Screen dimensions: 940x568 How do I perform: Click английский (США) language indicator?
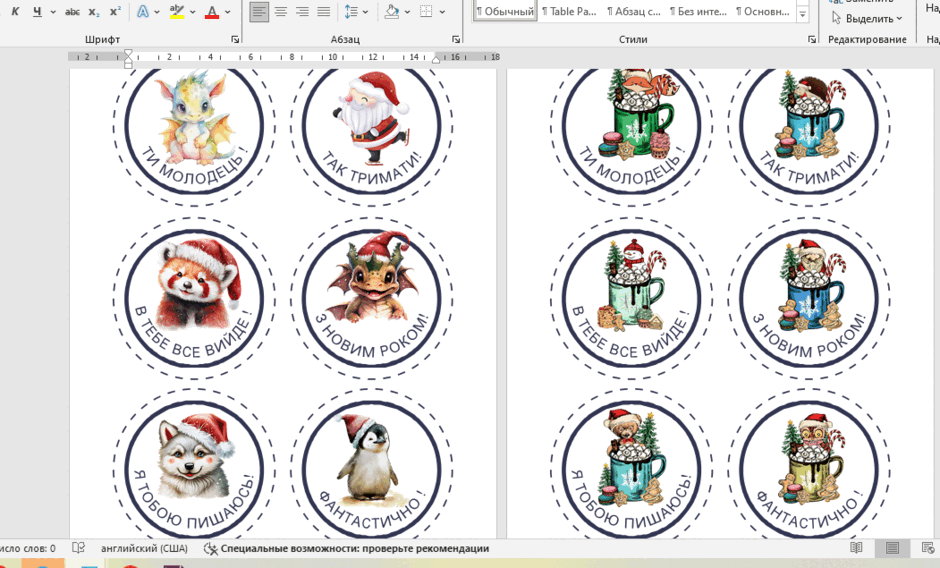pyautogui.click(x=144, y=548)
